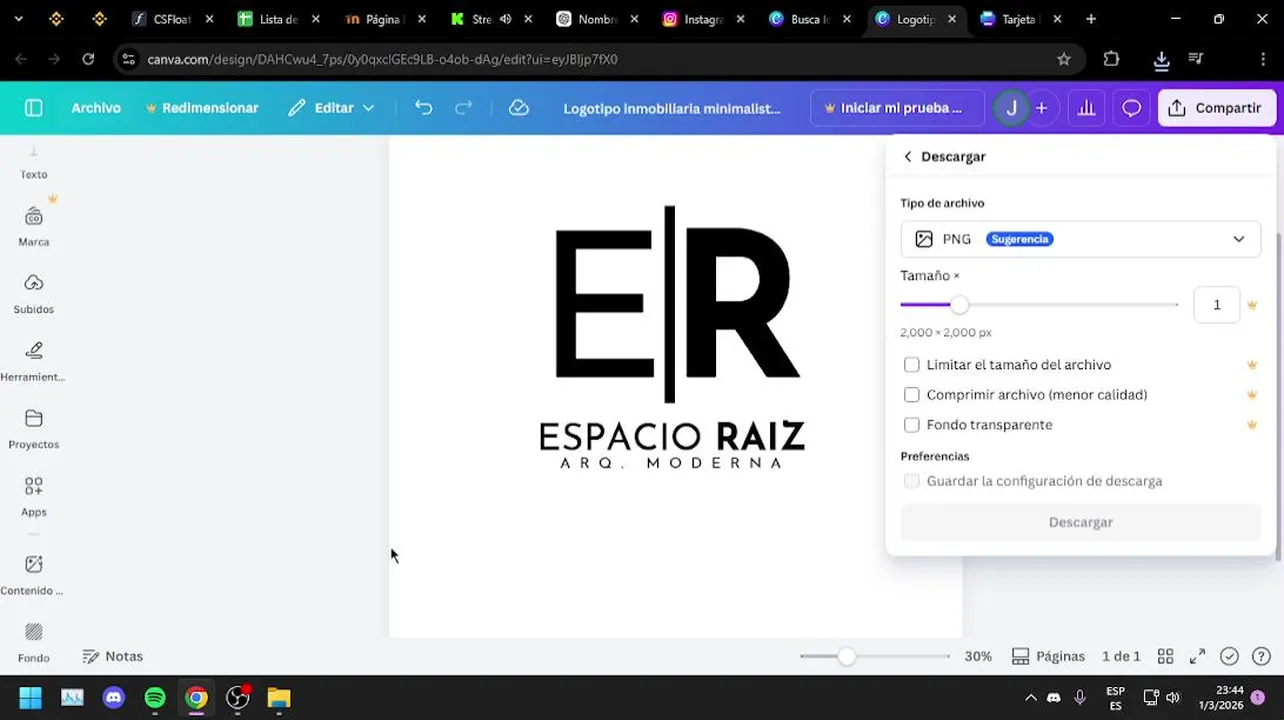Open the design check circle icon
Screen dimensions: 1284x720
coord(1229,656)
